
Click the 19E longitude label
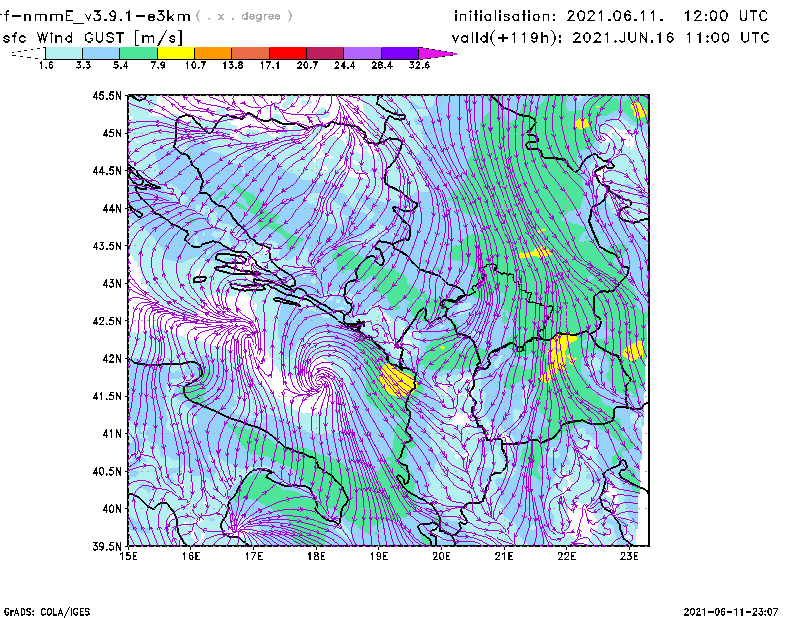(379, 556)
